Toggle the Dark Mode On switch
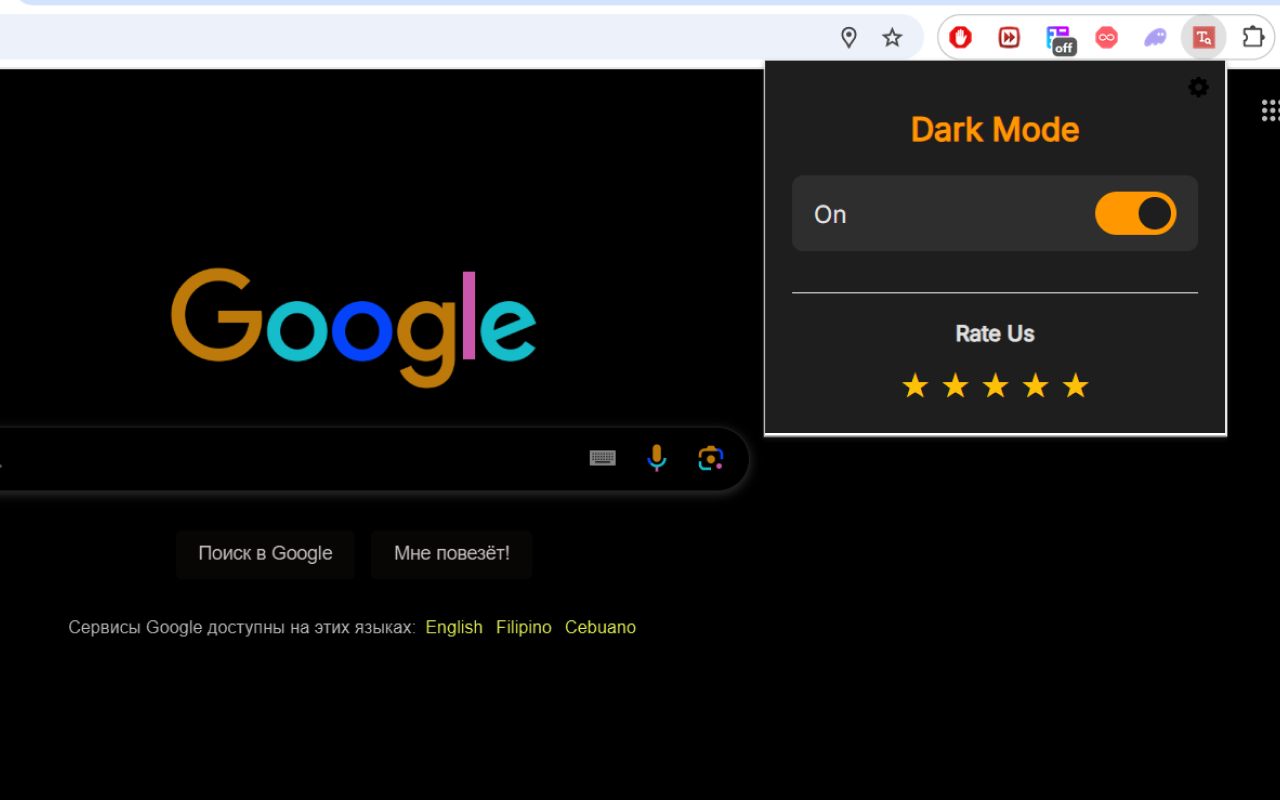 click(1135, 214)
